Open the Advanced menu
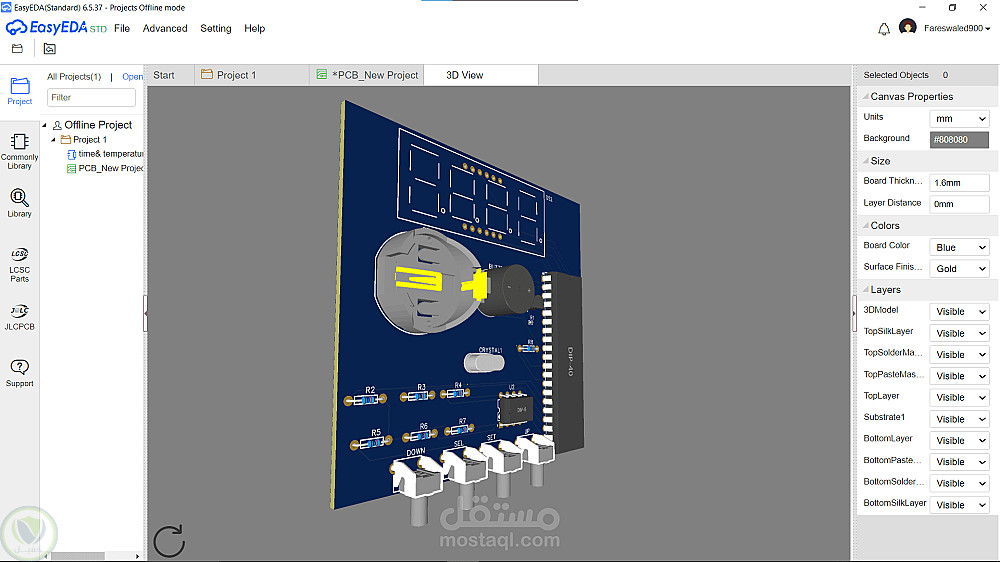The width and height of the screenshot is (1000, 562). point(165,28)
